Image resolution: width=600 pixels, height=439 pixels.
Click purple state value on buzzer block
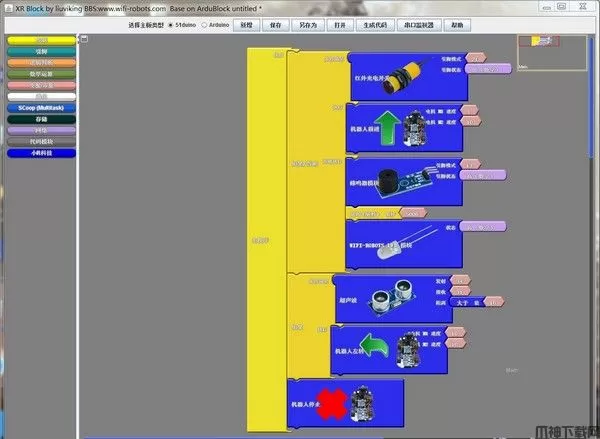click(483, 175)
